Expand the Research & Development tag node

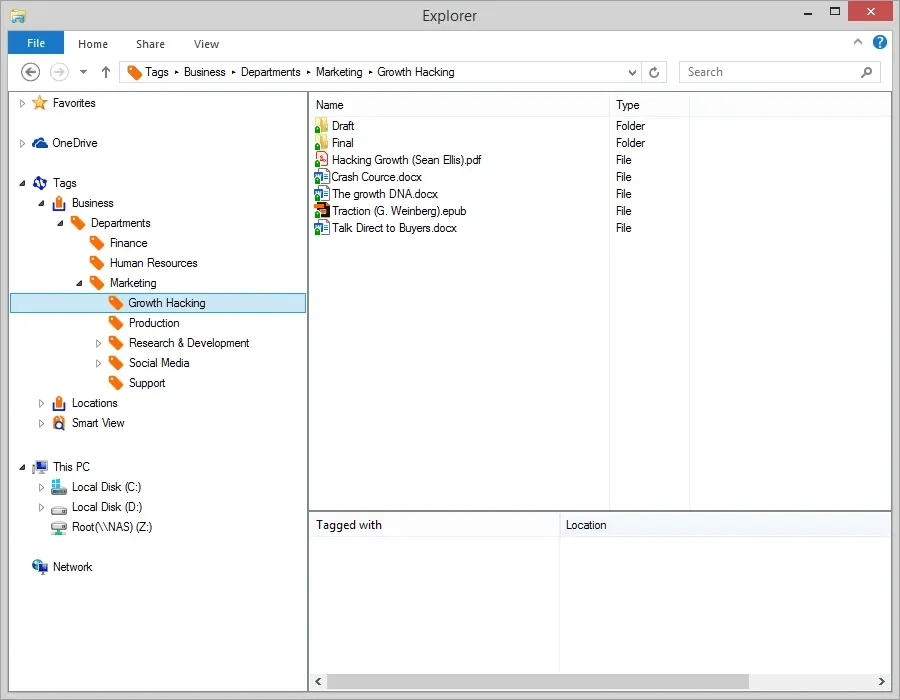[98, 342]
